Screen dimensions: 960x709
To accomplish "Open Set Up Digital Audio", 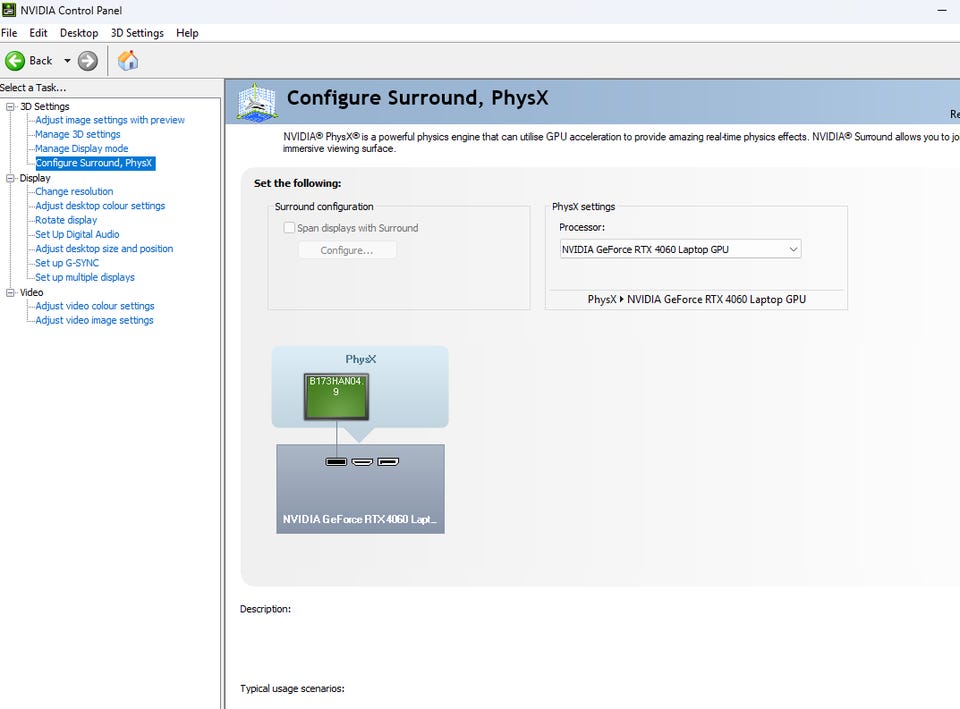I will pyautogui.click(x=77, y=234).
